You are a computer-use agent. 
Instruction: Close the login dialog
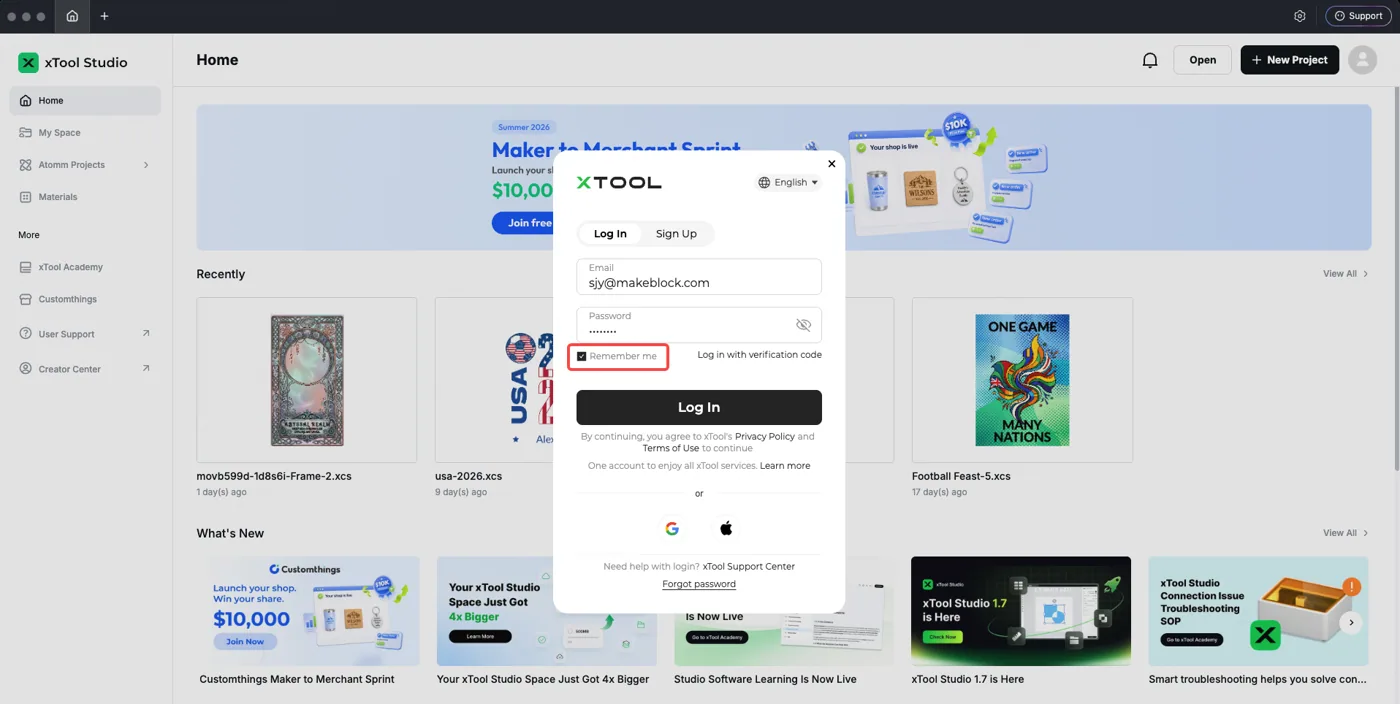(x=831, y=164)
